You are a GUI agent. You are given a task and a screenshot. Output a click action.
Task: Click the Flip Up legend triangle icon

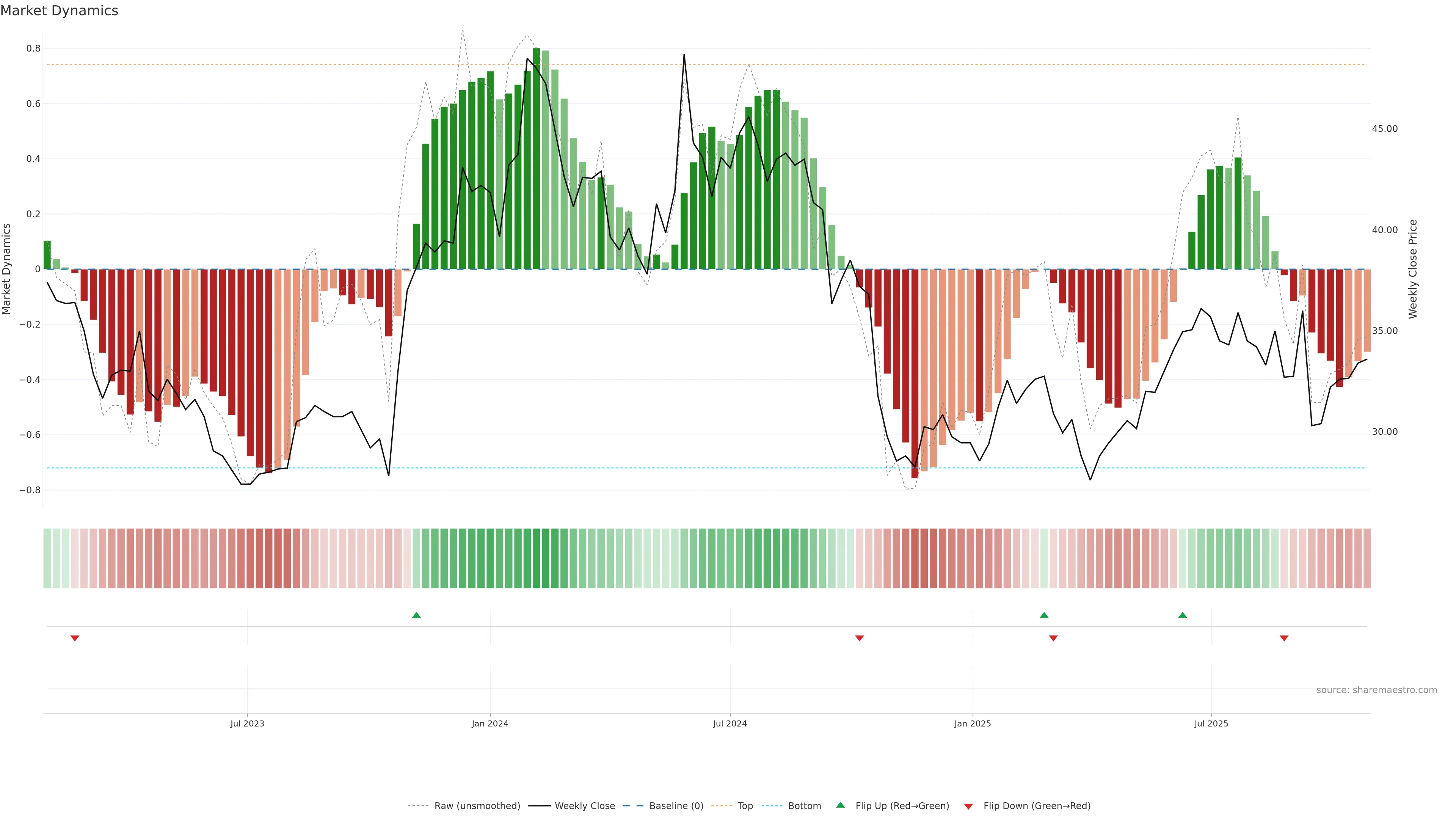pyautogui.click(x=841, y=805)
